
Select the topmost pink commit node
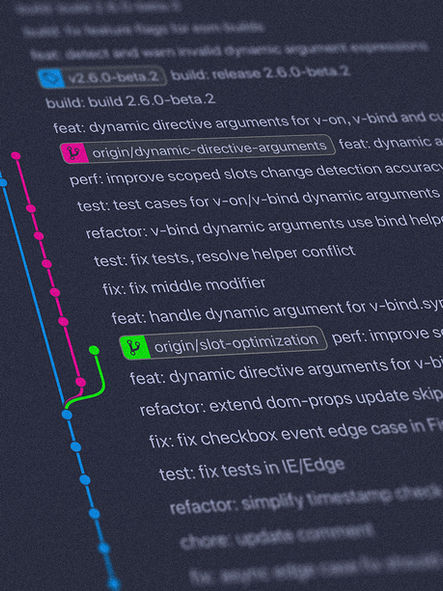[15, 155]
